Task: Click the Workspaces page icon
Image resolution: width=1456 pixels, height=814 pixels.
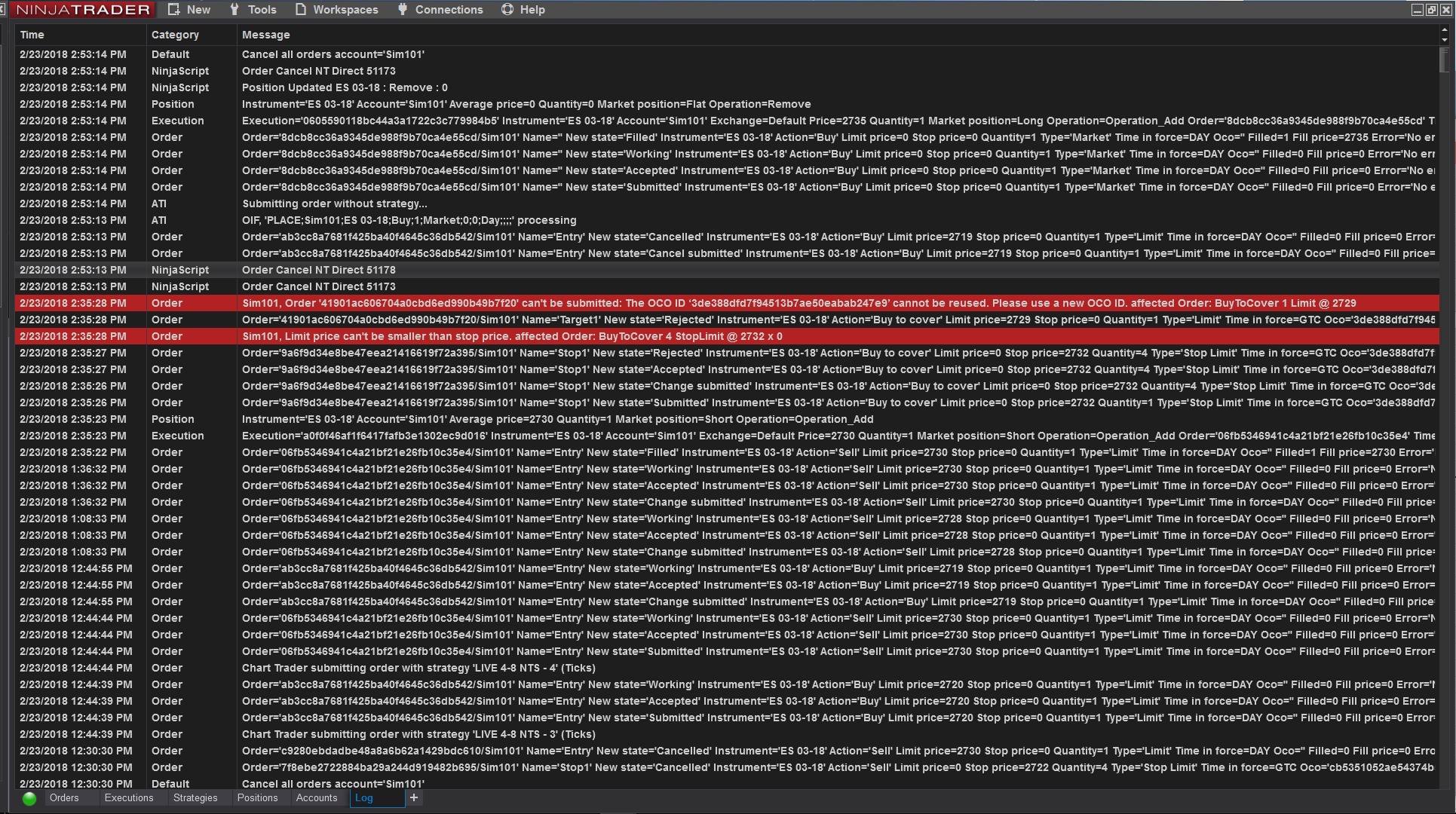Action: point(301,10)
